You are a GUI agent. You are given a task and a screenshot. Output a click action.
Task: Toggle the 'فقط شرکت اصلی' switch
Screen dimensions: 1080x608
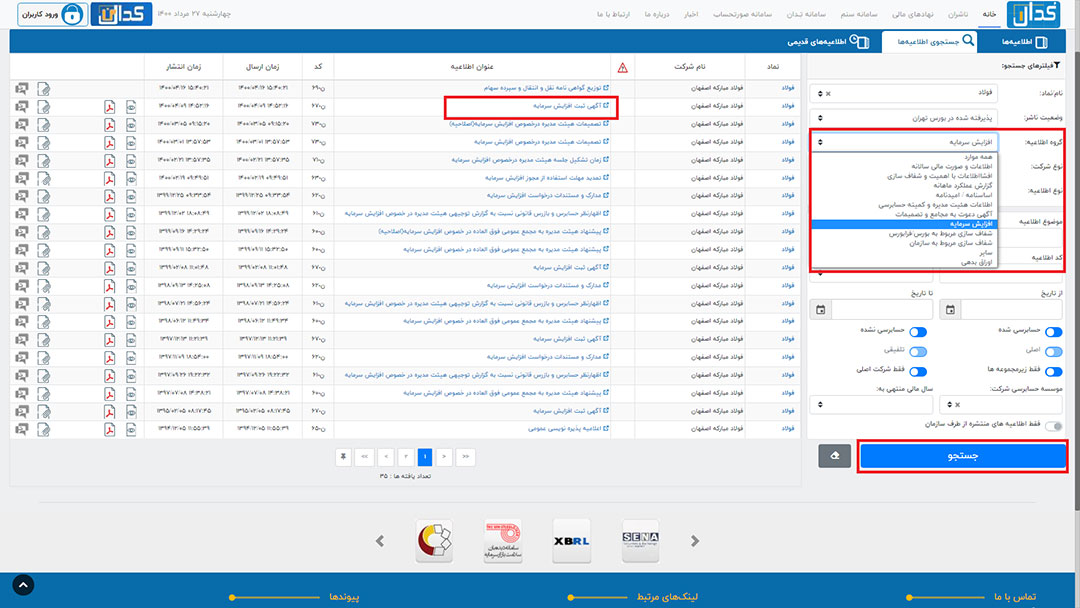tap(917, 372)
